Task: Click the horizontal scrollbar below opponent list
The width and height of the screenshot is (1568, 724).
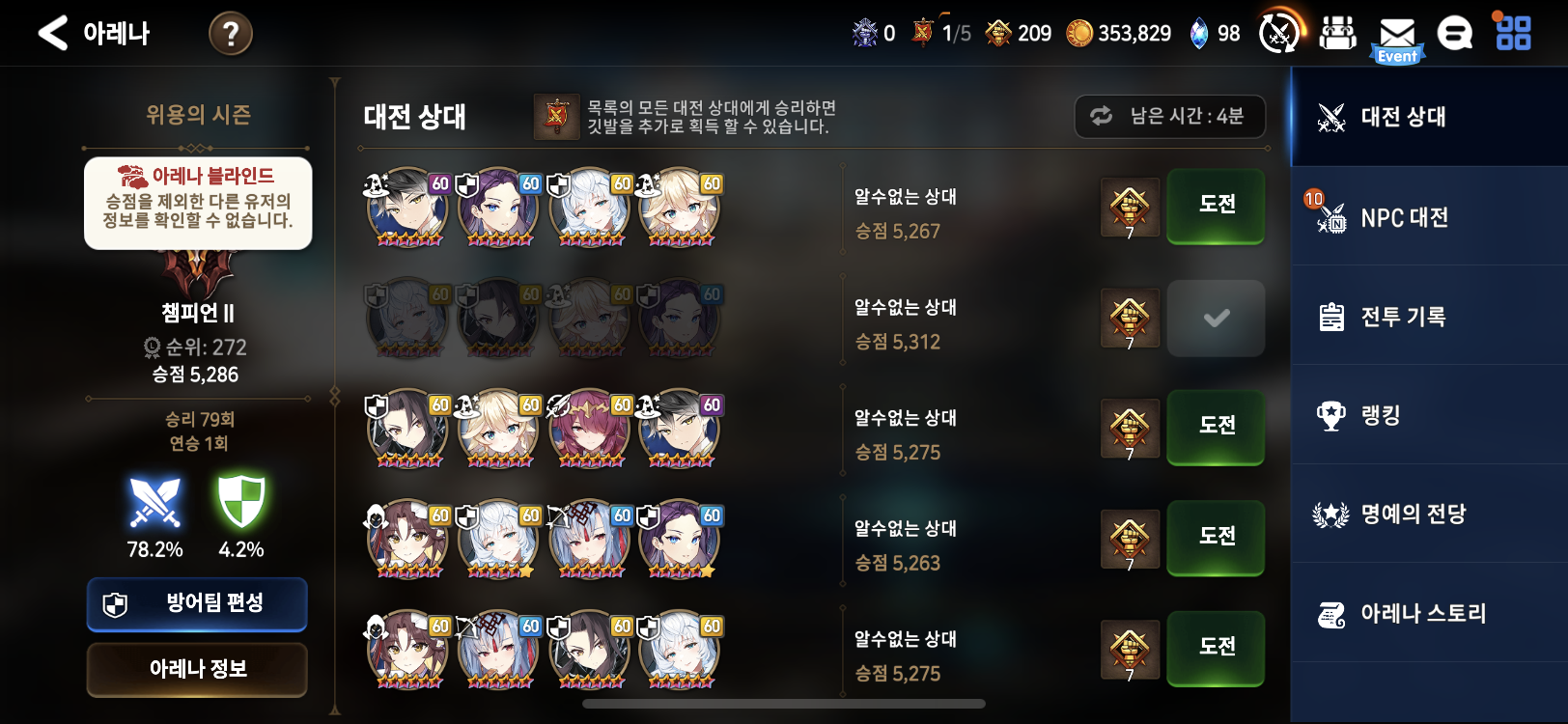Action: [x=784, y=704]
